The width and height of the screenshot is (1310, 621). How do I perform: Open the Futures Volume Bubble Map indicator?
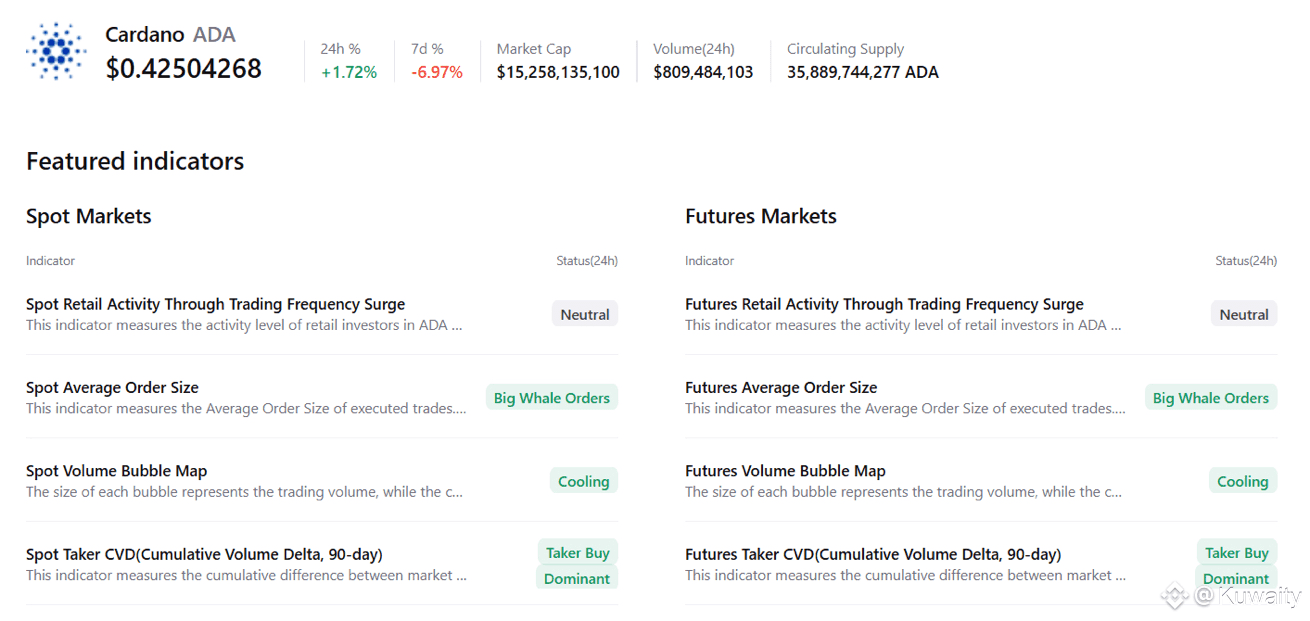[785, 471]
